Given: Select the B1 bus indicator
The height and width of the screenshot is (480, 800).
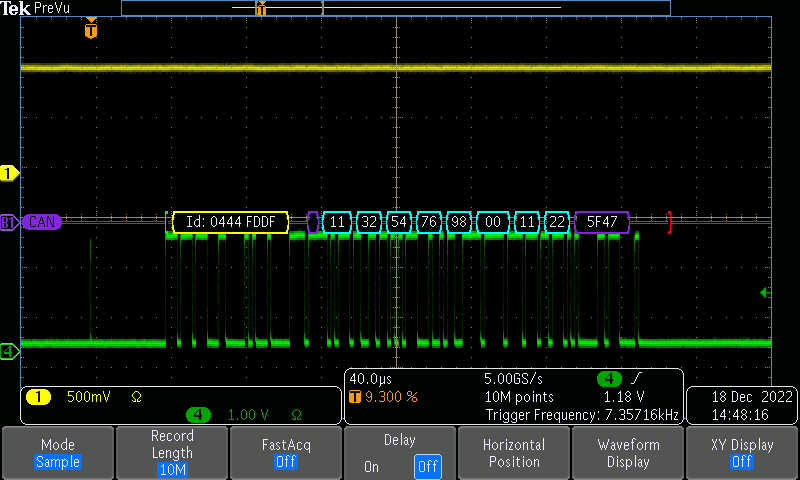Looking at the screenshot, I should point(9,222).
